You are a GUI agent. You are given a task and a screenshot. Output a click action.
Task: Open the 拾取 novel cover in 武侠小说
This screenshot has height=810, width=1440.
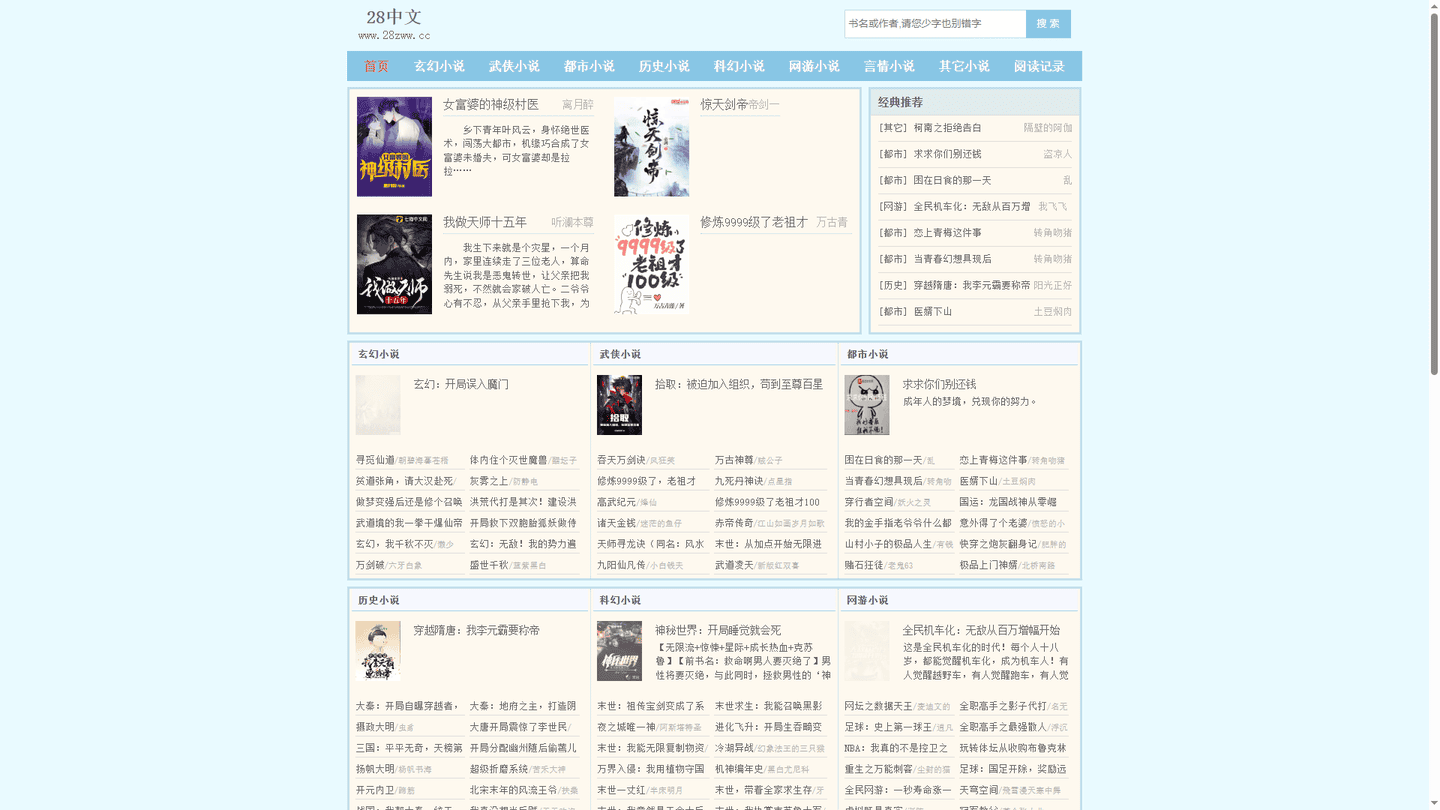[x=619, y=405]
